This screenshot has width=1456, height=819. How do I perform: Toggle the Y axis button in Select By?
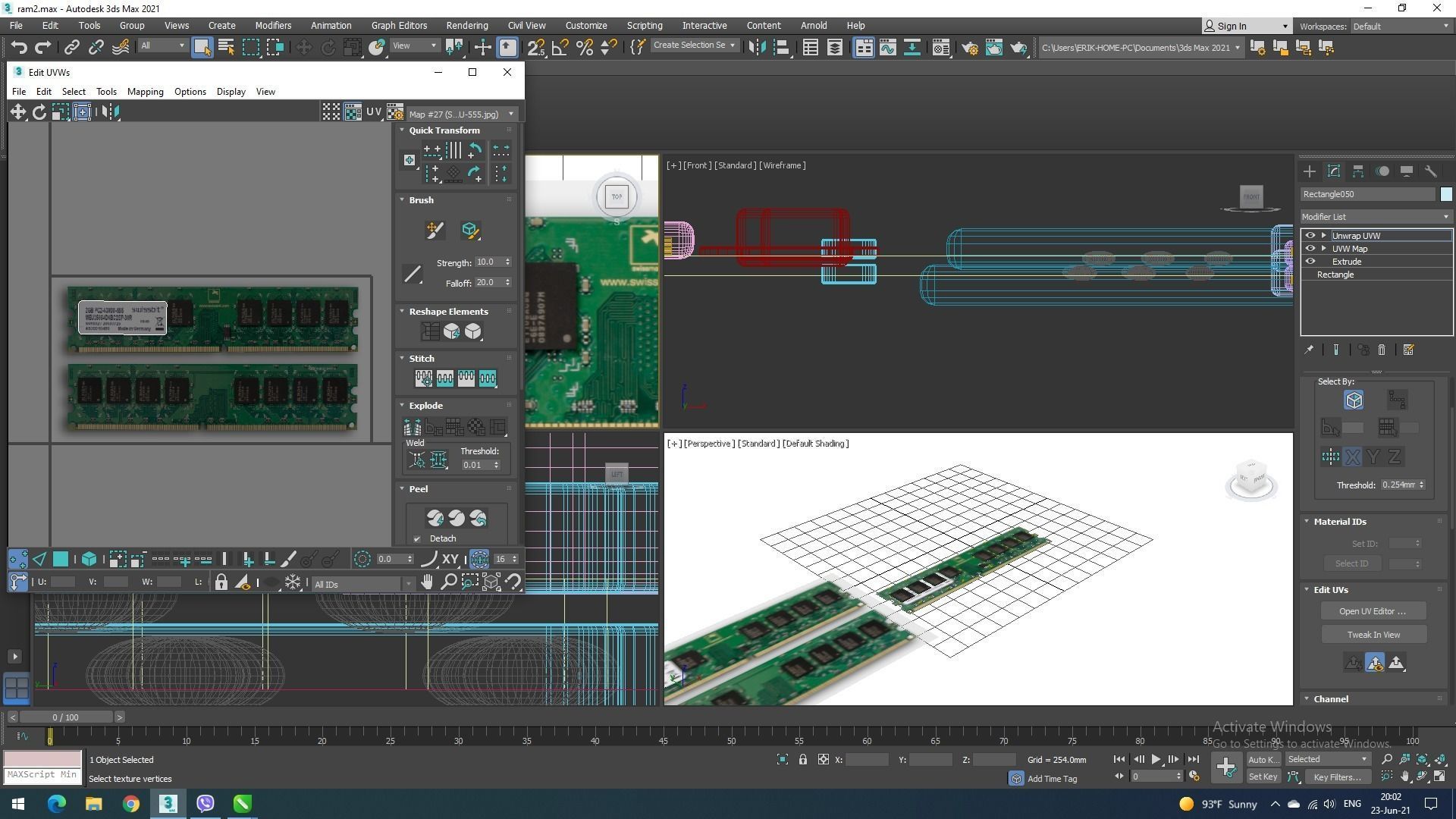tap(1373, 457)
